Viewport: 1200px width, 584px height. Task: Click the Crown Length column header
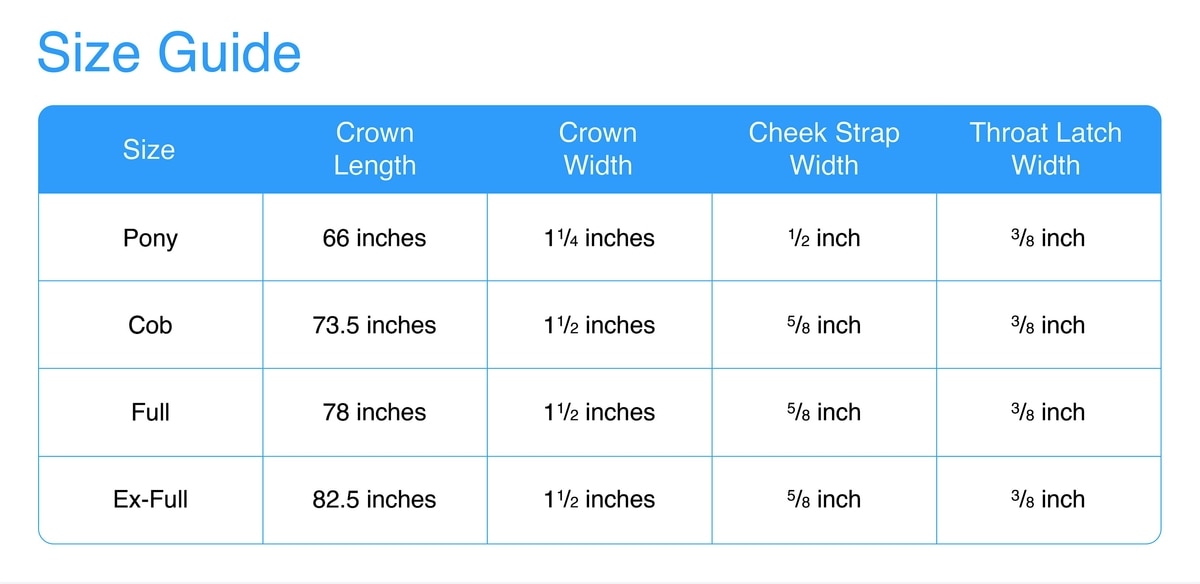[x=374, y=150]
